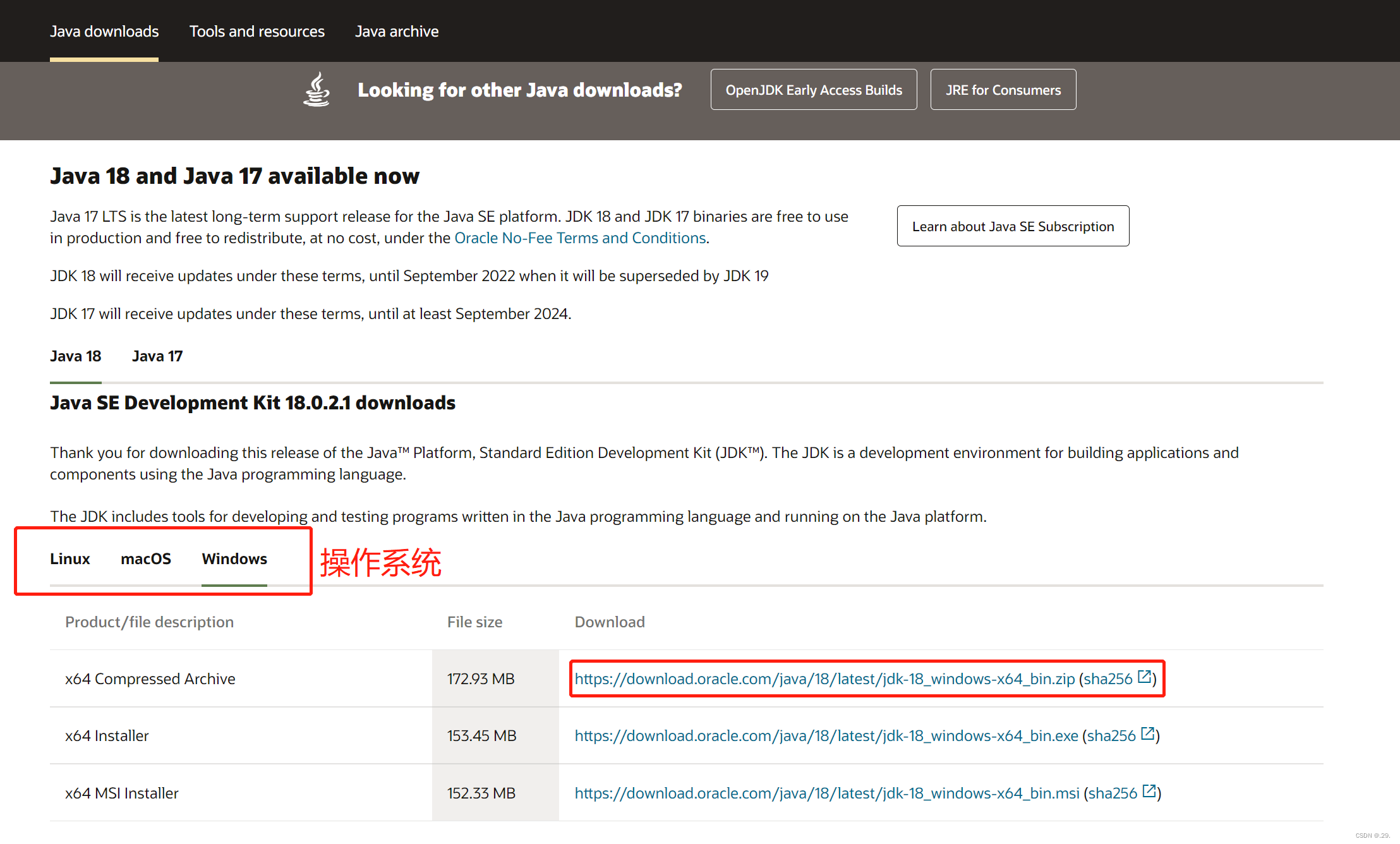The width and height of the screenshot is (1400, 844).
Task: Click the 'Download' column header
Action: 610,622
